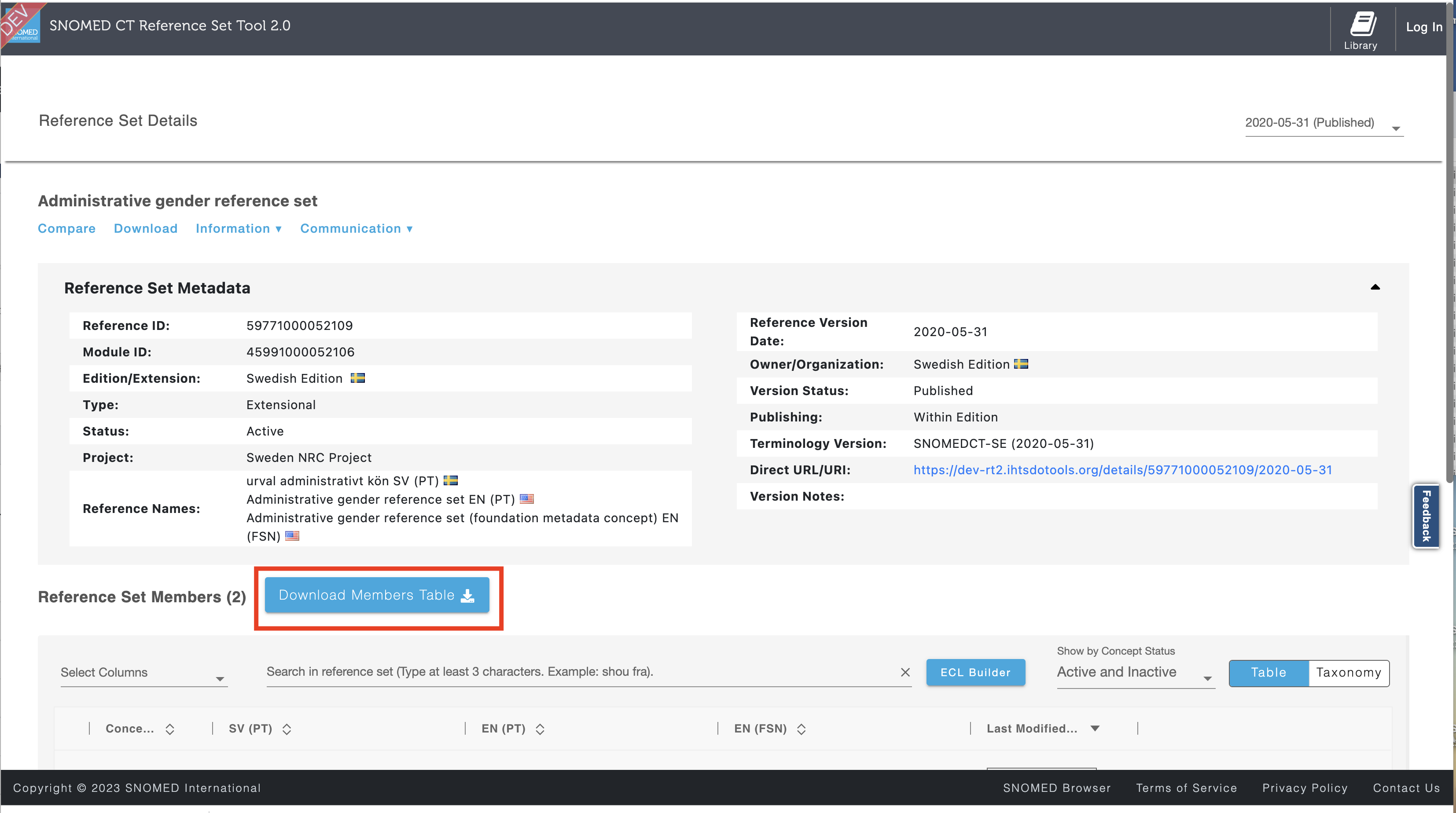
Task: Switch to Table view
Action: coord(1268,672)
